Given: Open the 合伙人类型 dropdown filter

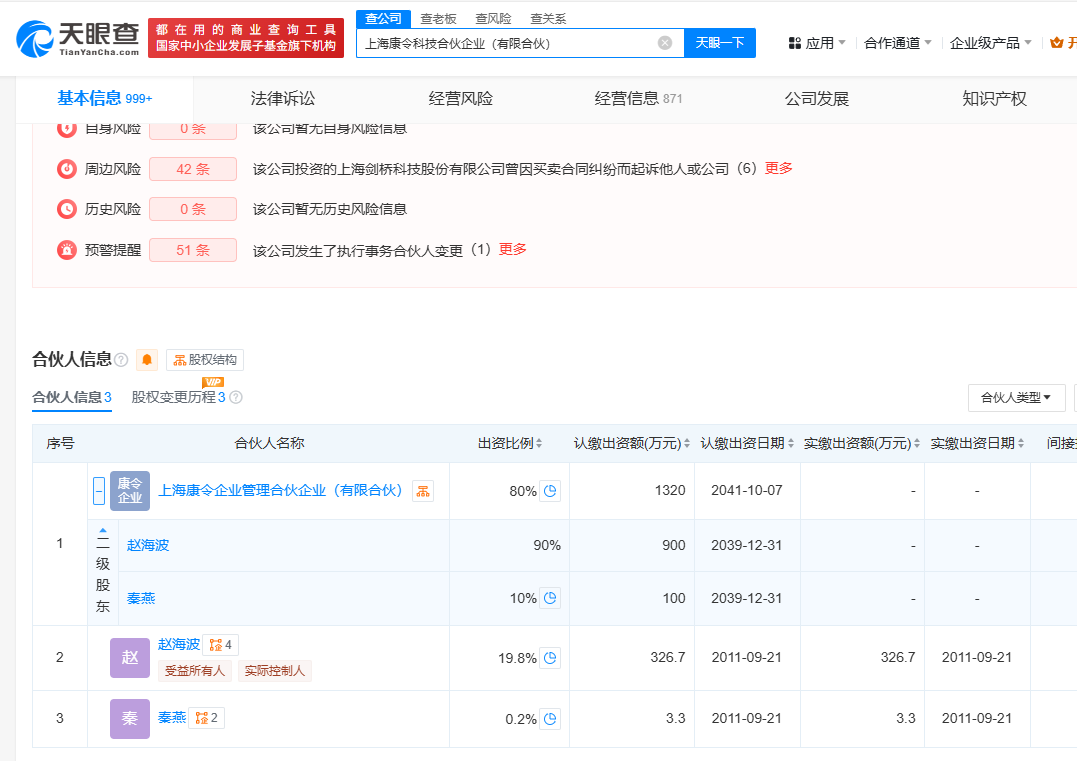Looking at the screenshot, I should [1017, 398].
